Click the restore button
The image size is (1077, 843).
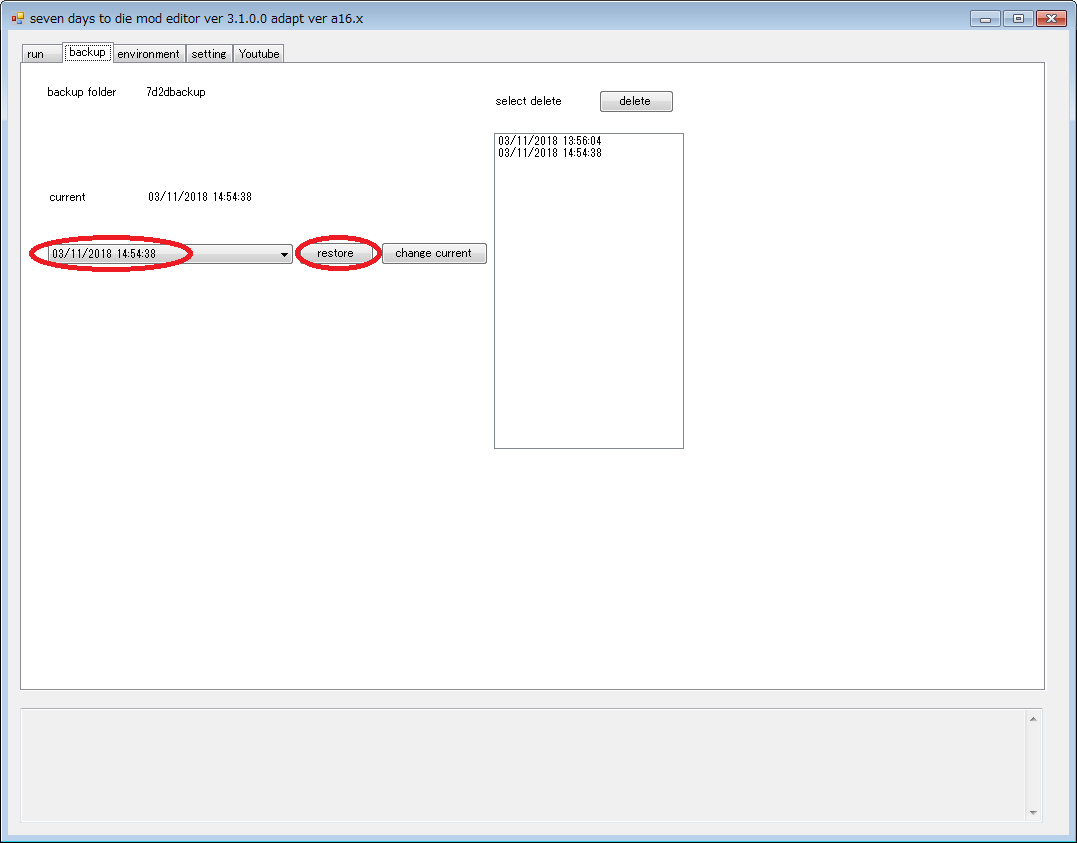click(x=336, y=254)
